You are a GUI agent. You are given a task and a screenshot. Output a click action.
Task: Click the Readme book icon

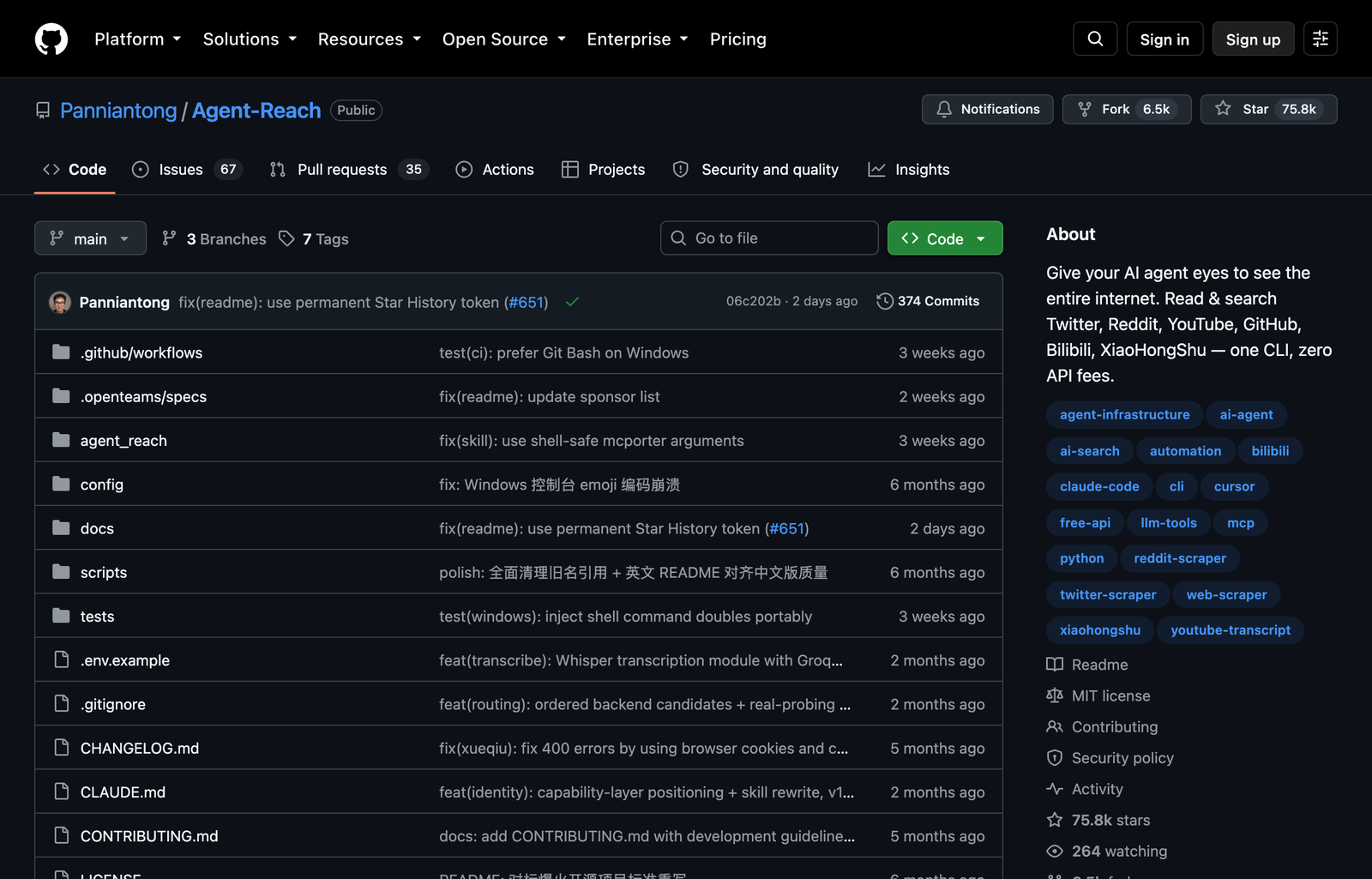[x=1055, y=665]
